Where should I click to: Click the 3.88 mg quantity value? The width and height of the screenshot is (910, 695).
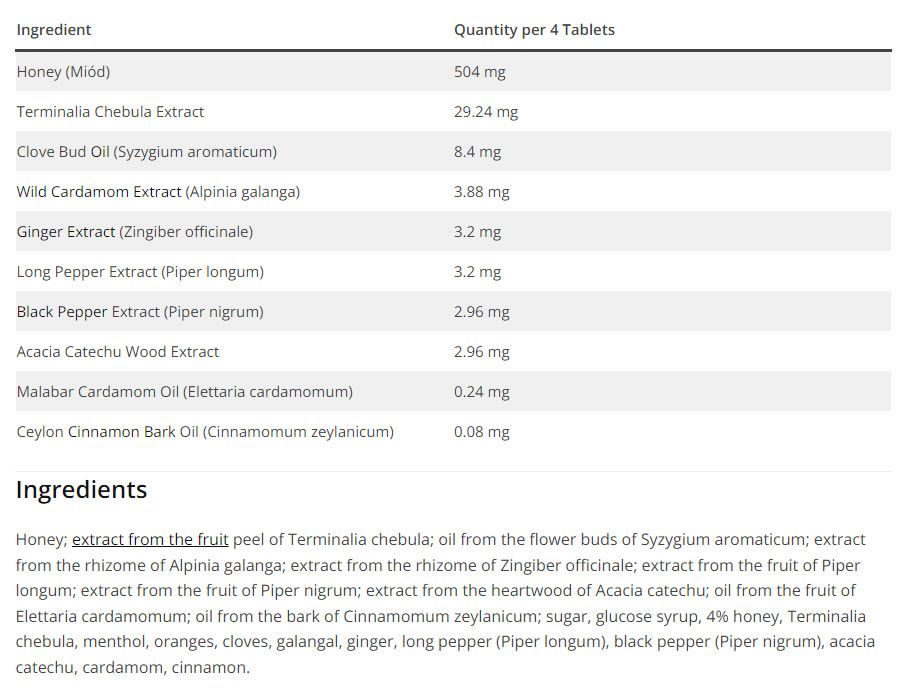point(482,192)
